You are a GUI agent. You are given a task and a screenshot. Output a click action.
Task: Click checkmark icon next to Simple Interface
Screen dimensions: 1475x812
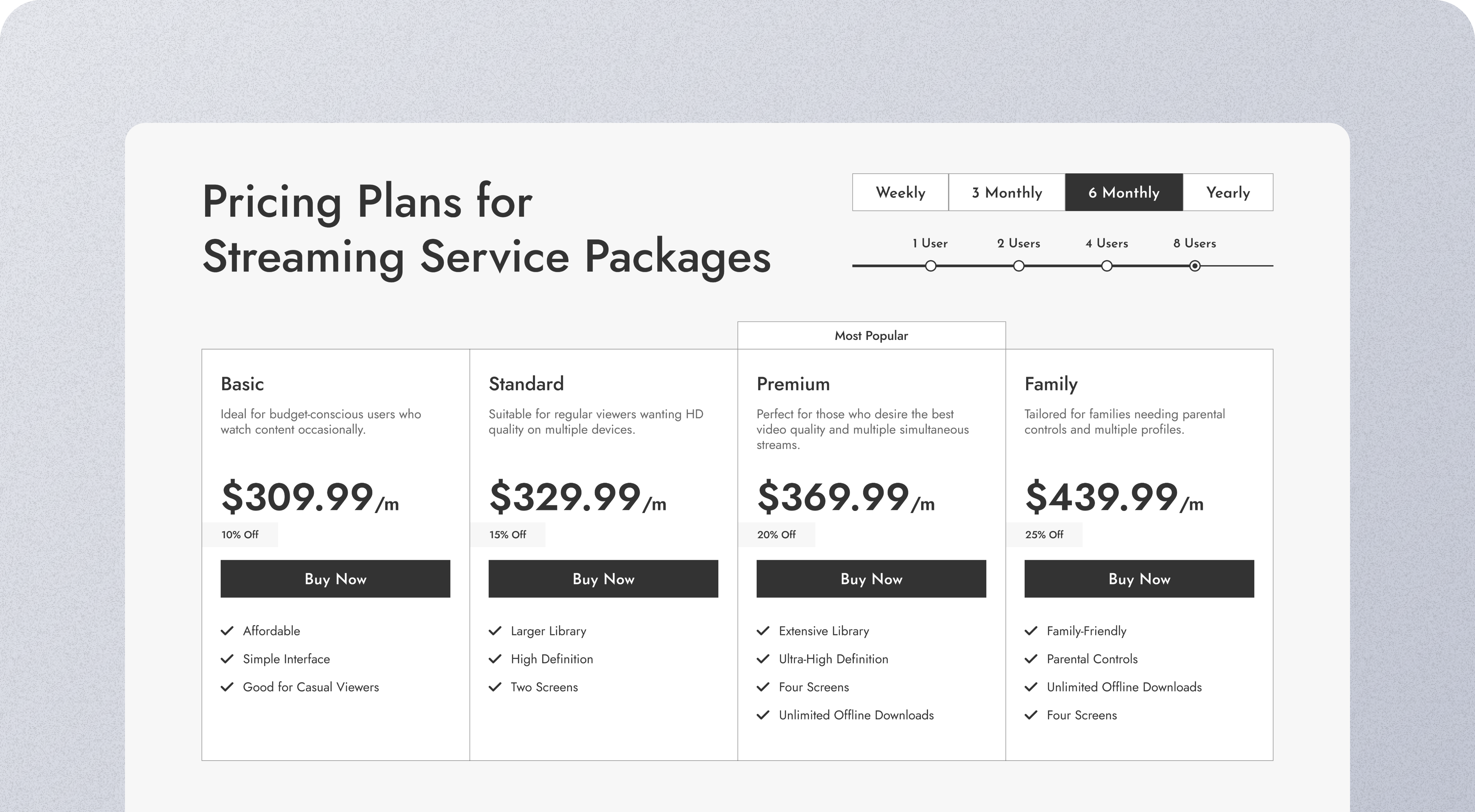[x=227, y=659]
